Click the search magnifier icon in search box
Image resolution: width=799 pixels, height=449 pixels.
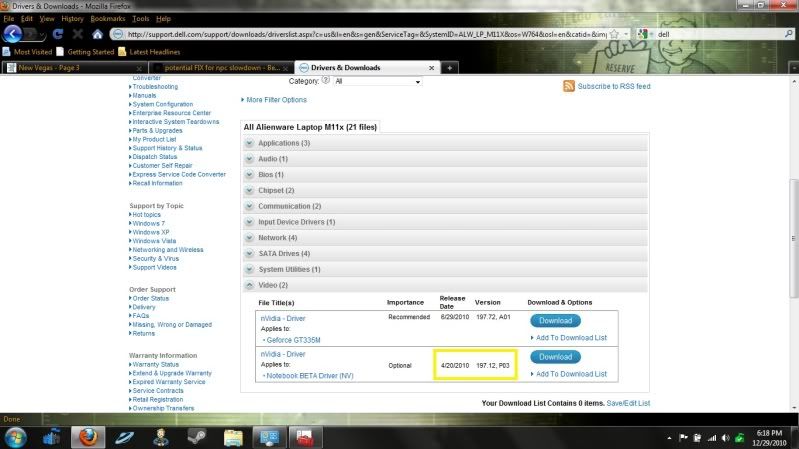pos(788,34)
